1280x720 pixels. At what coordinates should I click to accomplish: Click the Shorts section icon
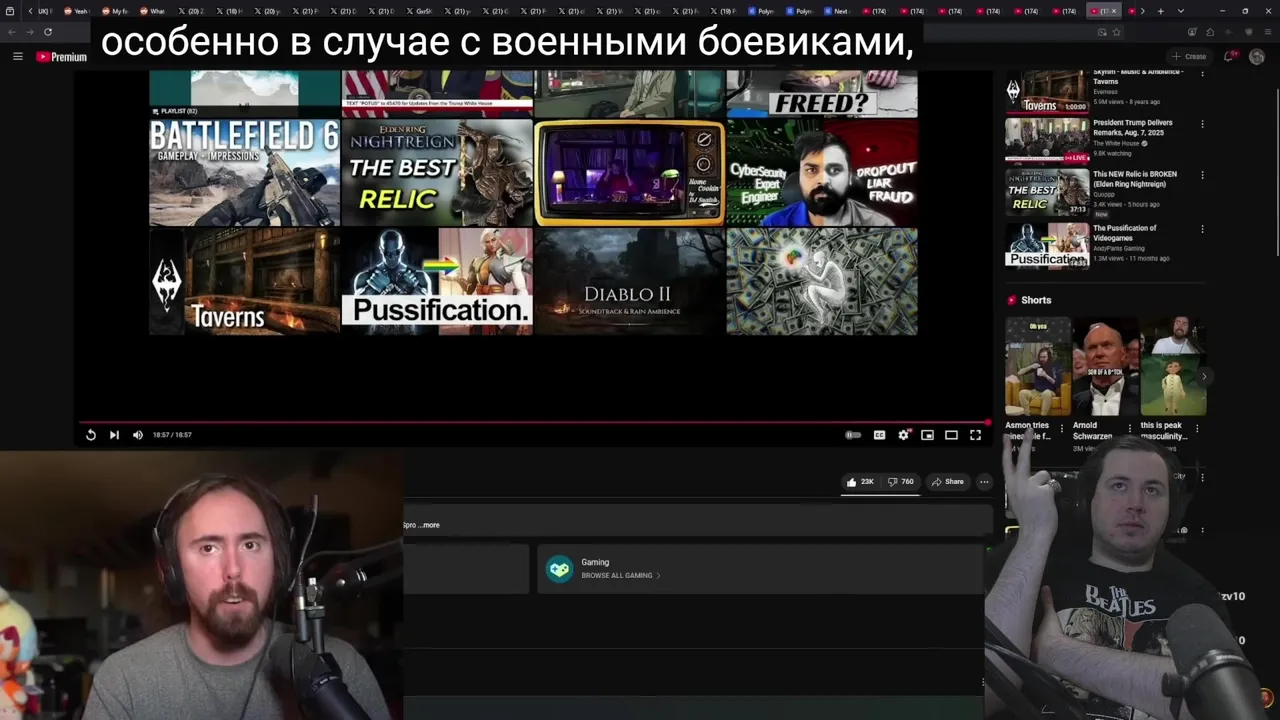coord(1011,300)
